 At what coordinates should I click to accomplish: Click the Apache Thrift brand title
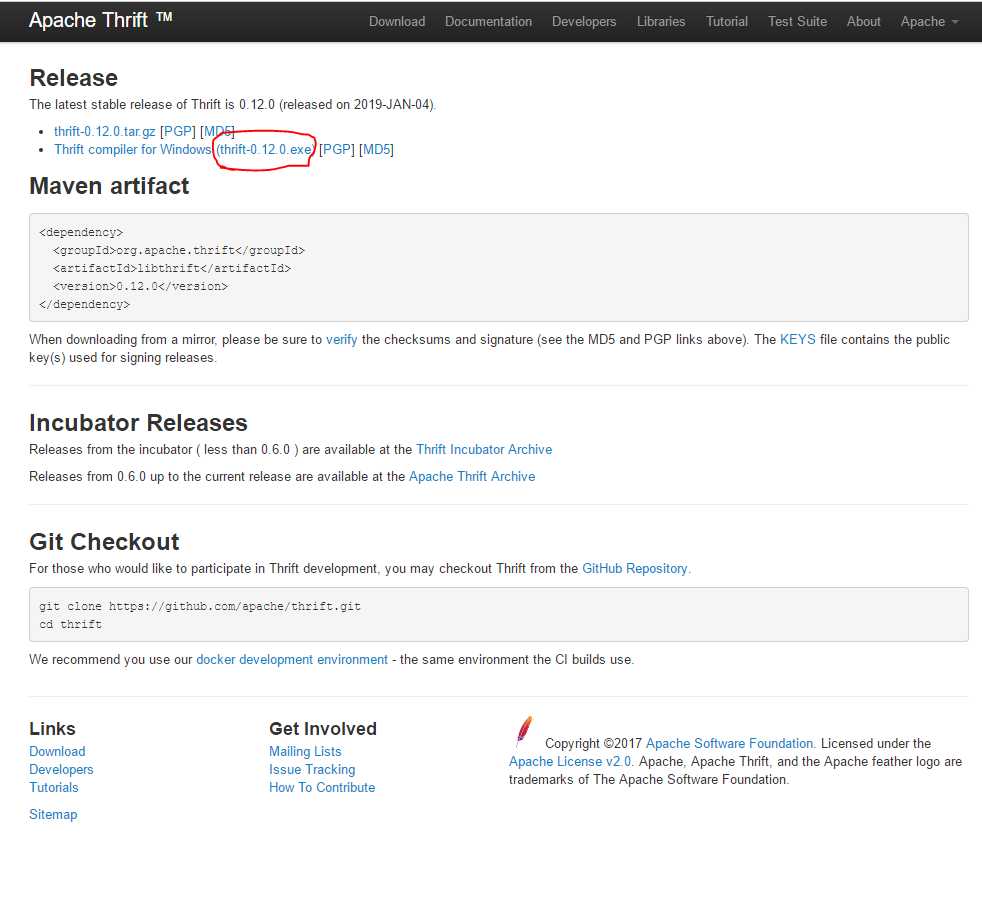click(100, 21)
